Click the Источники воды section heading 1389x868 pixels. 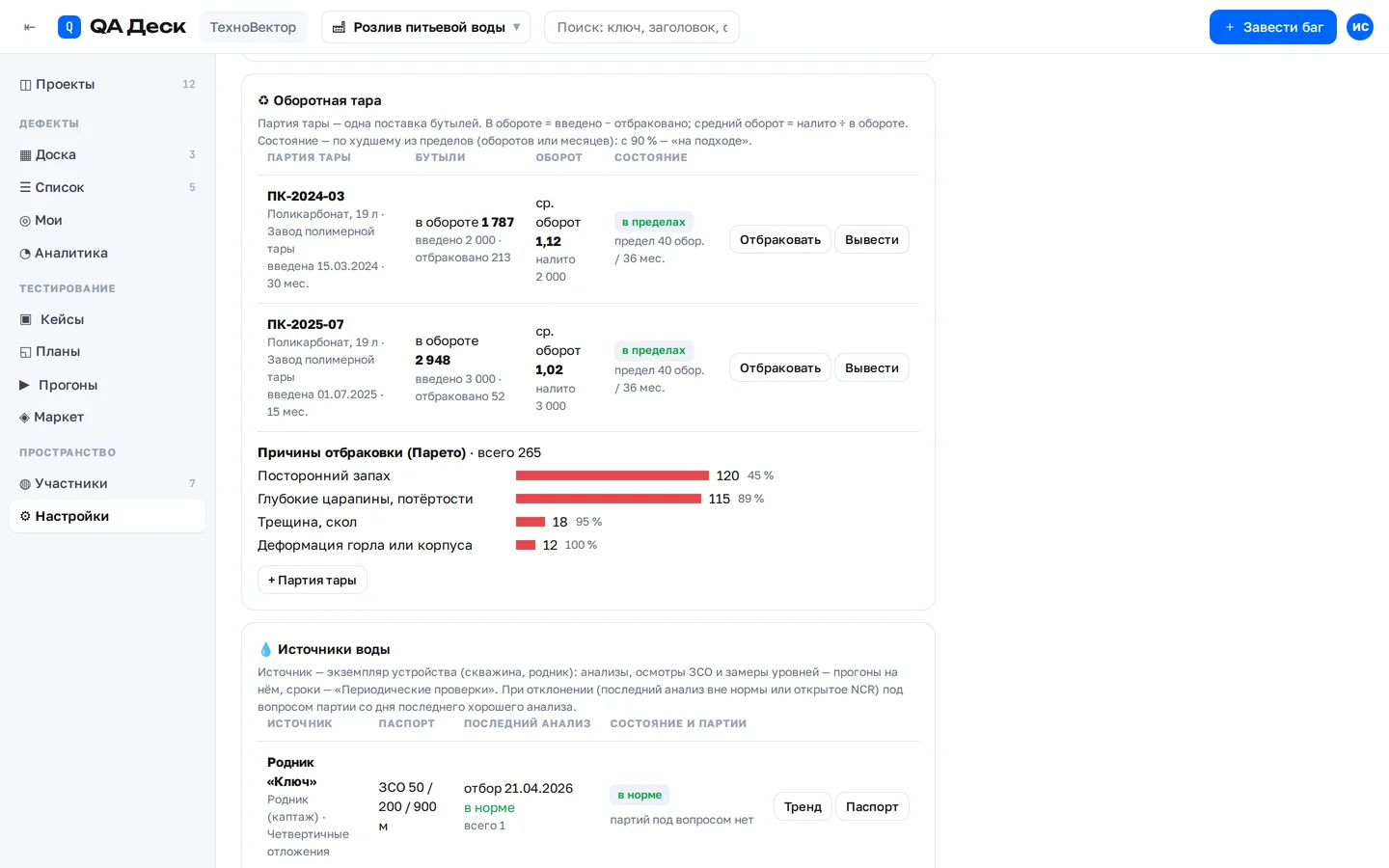pos(324,649)
